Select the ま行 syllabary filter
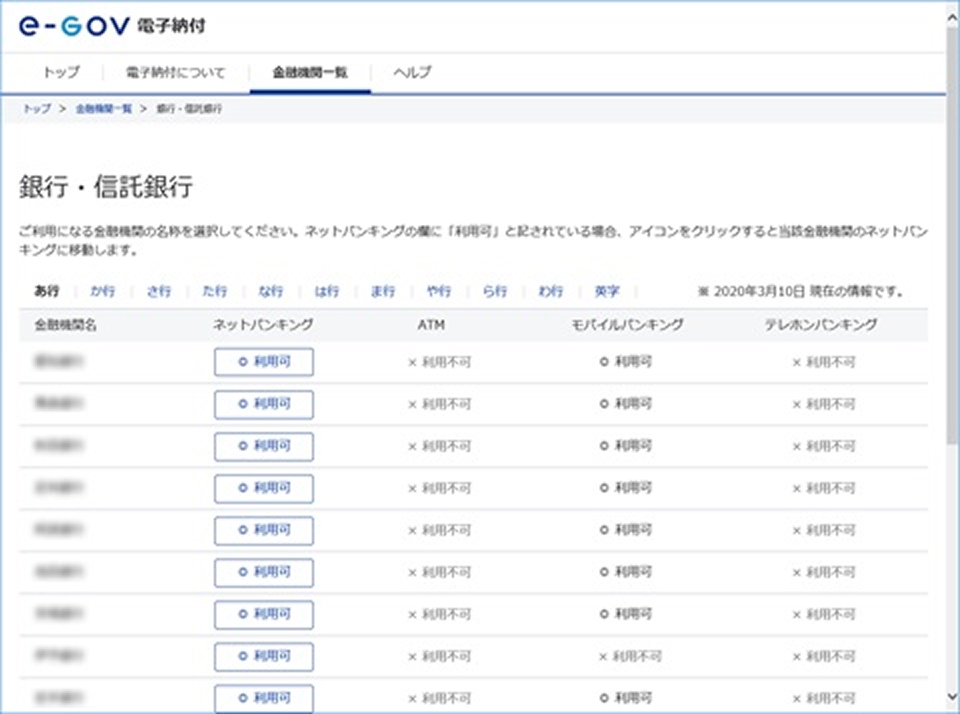 pos(382,291)
